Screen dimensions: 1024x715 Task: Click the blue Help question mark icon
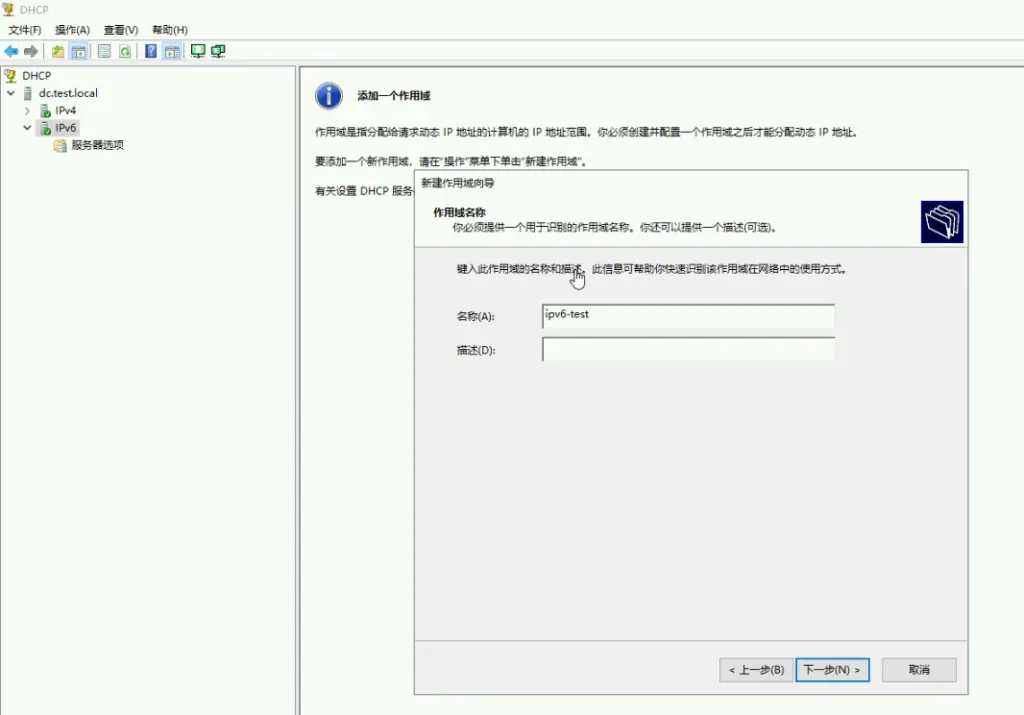click(x=151, y=51)
